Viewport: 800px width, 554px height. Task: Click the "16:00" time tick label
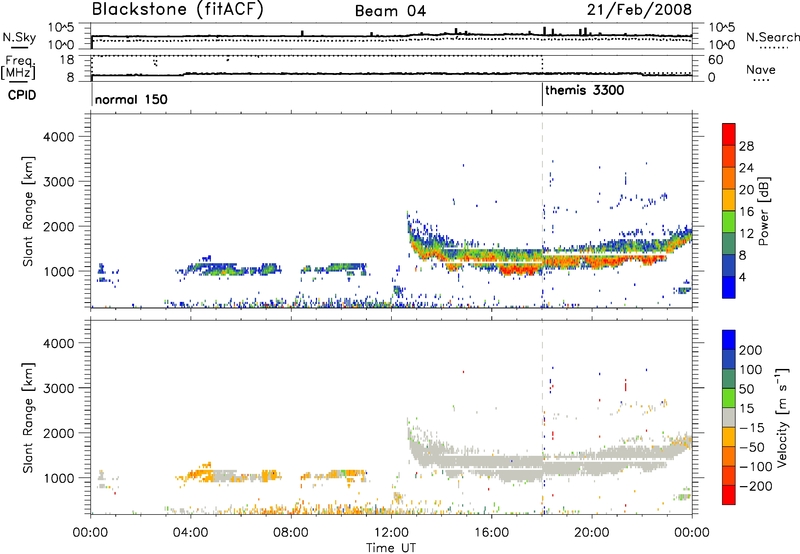point(491,533)
